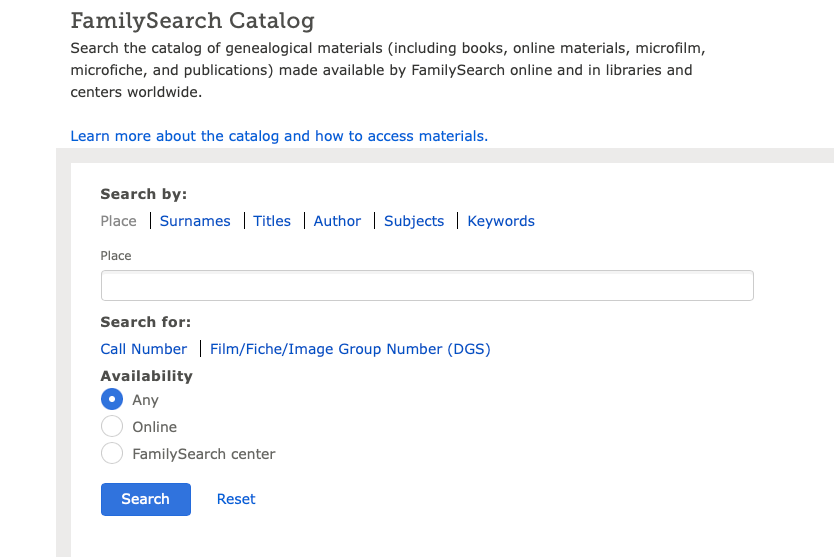Select the Any availability radio button
Screen dimensions: 834x557
click(x=114, y=400)
